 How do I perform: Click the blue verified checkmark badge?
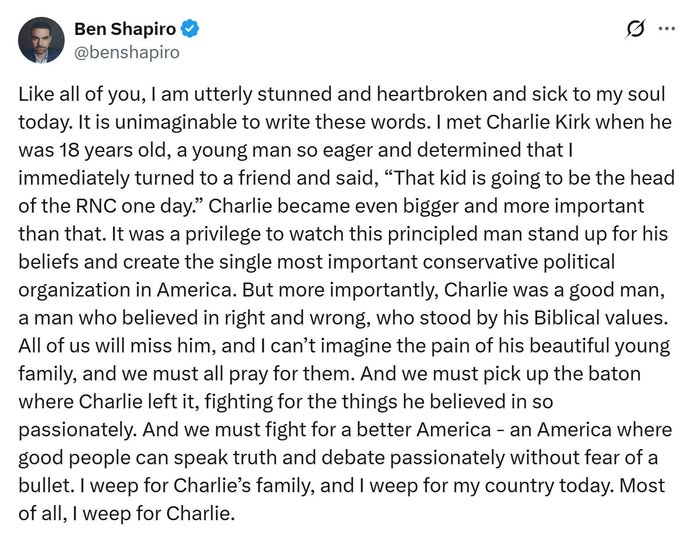(x=190, y=28)
